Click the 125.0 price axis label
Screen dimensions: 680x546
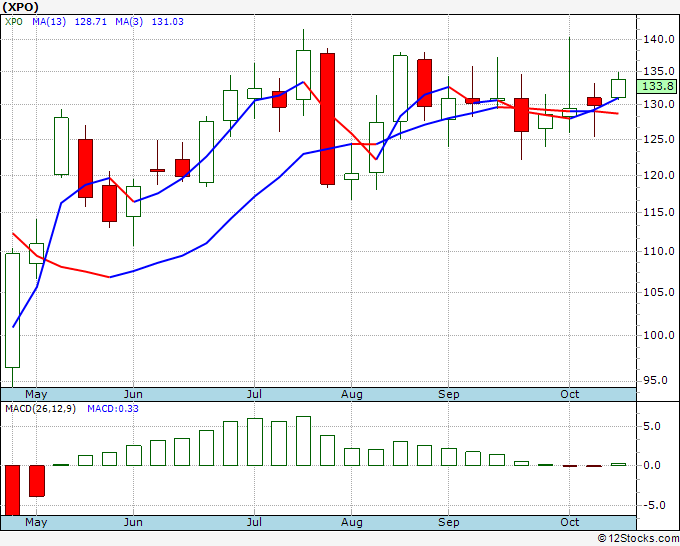point(659,139)
